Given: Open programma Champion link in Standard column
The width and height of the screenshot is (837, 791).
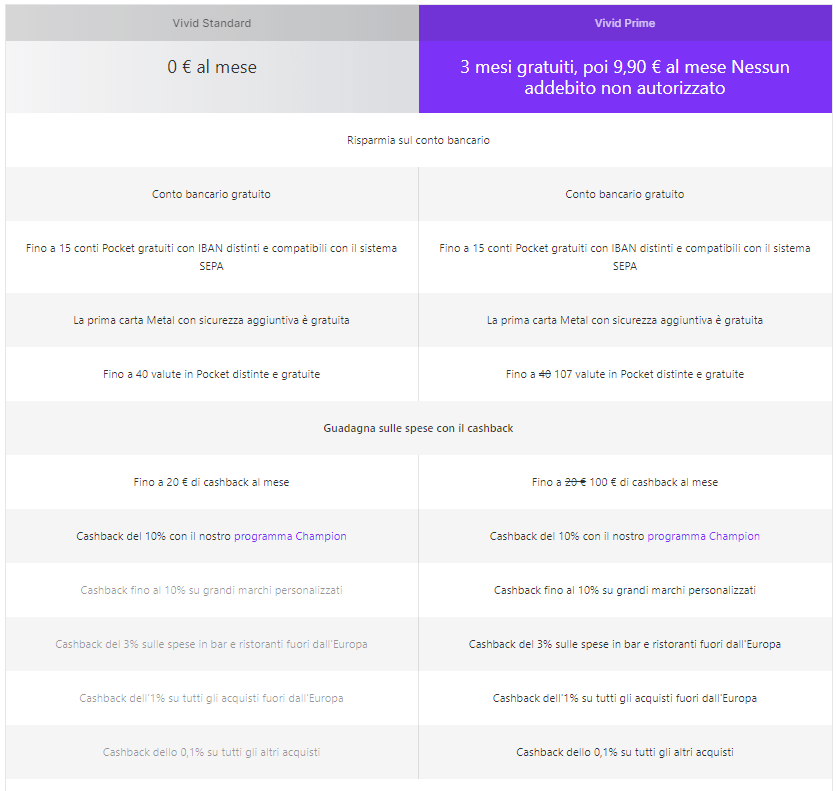Looking at the screenshot, I should pyautogui.click(x=290, y=536).
